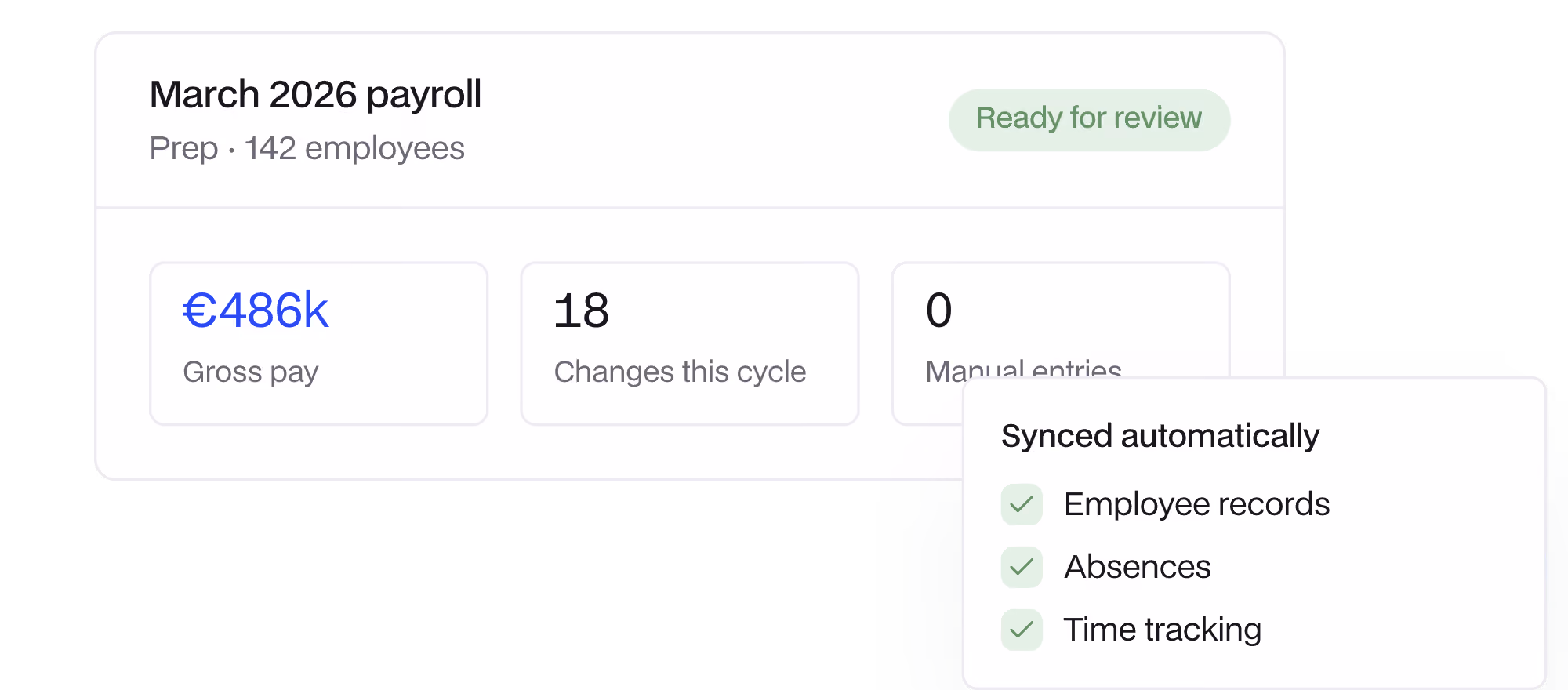Click the green checkmark beside Absences

pos(1022,567)
